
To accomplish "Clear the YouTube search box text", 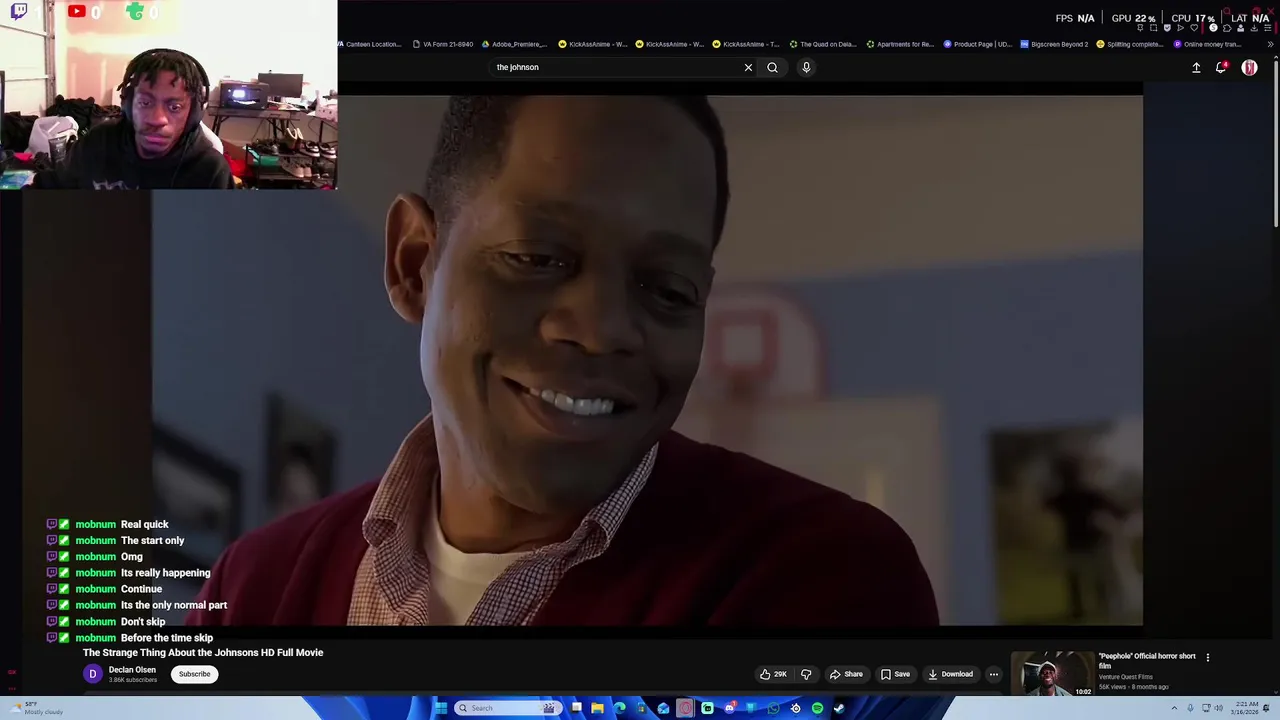I will point(748,67).
